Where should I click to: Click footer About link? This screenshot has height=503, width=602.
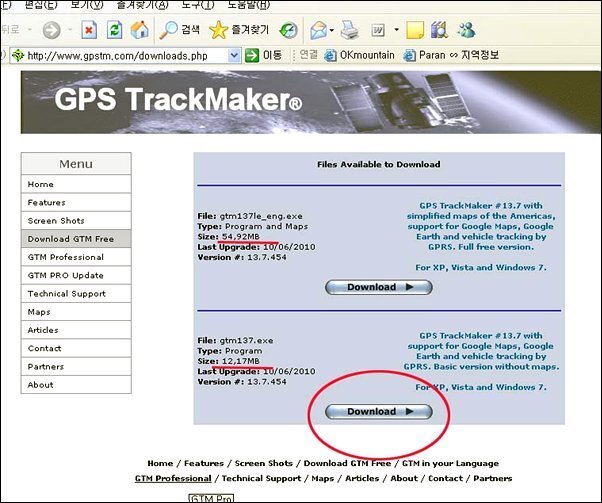[404, 478]
